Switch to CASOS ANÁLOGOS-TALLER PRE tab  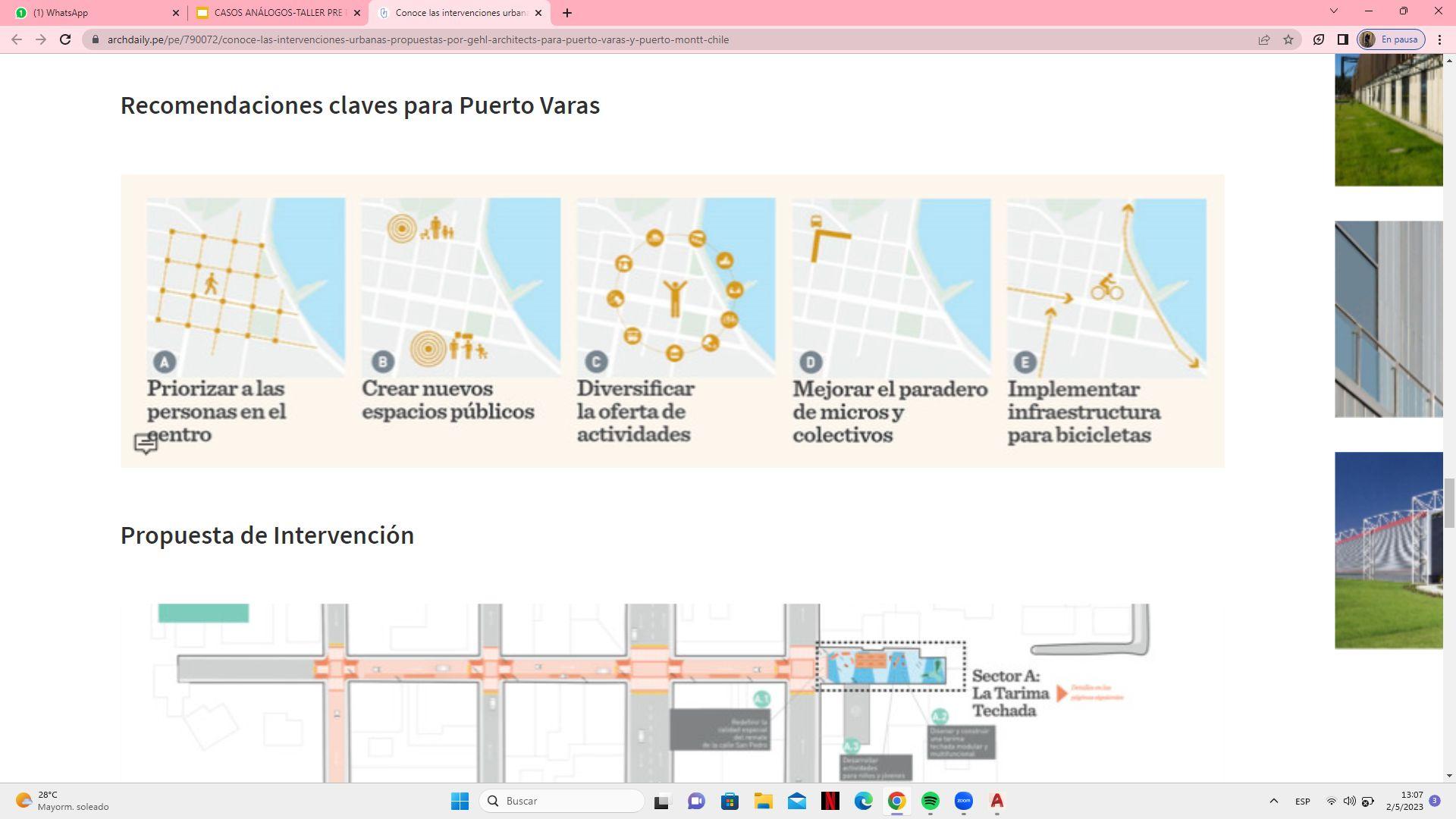coord(278,13)
